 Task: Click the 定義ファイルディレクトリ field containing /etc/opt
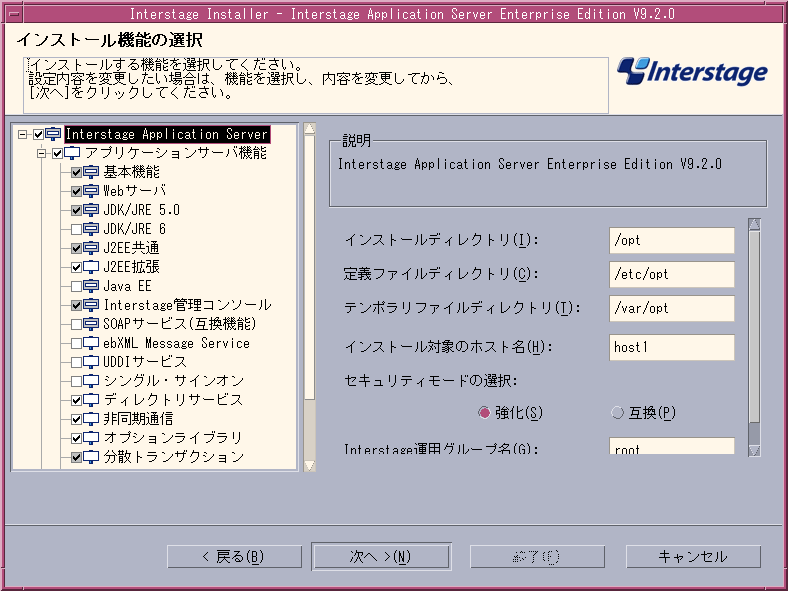672,274
